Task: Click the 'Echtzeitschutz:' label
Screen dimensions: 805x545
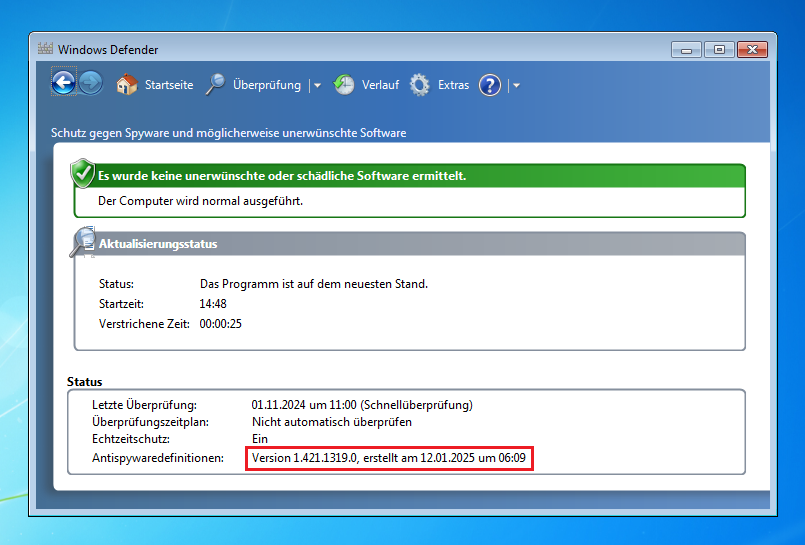Action: 131,439
